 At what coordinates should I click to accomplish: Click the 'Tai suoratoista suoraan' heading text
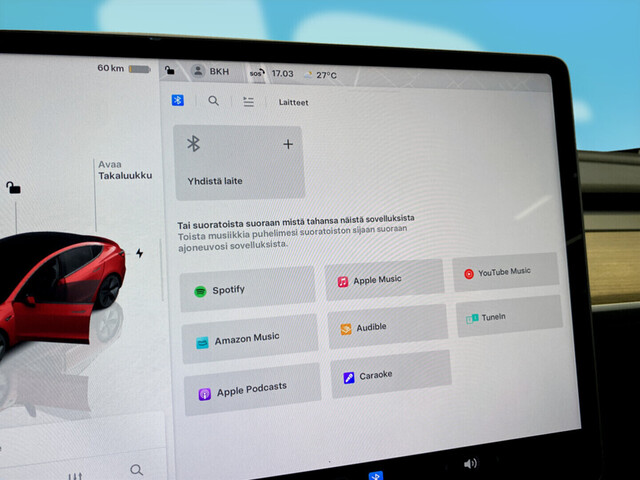[296, 221]
